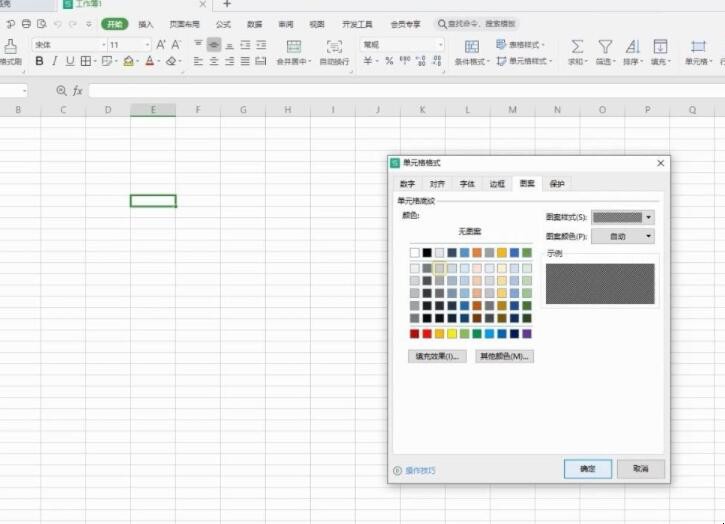This screenshot has width=725, height=524.
Task: Switch to the Protection (保护) dialog tab
Action: tap(557, 184)
